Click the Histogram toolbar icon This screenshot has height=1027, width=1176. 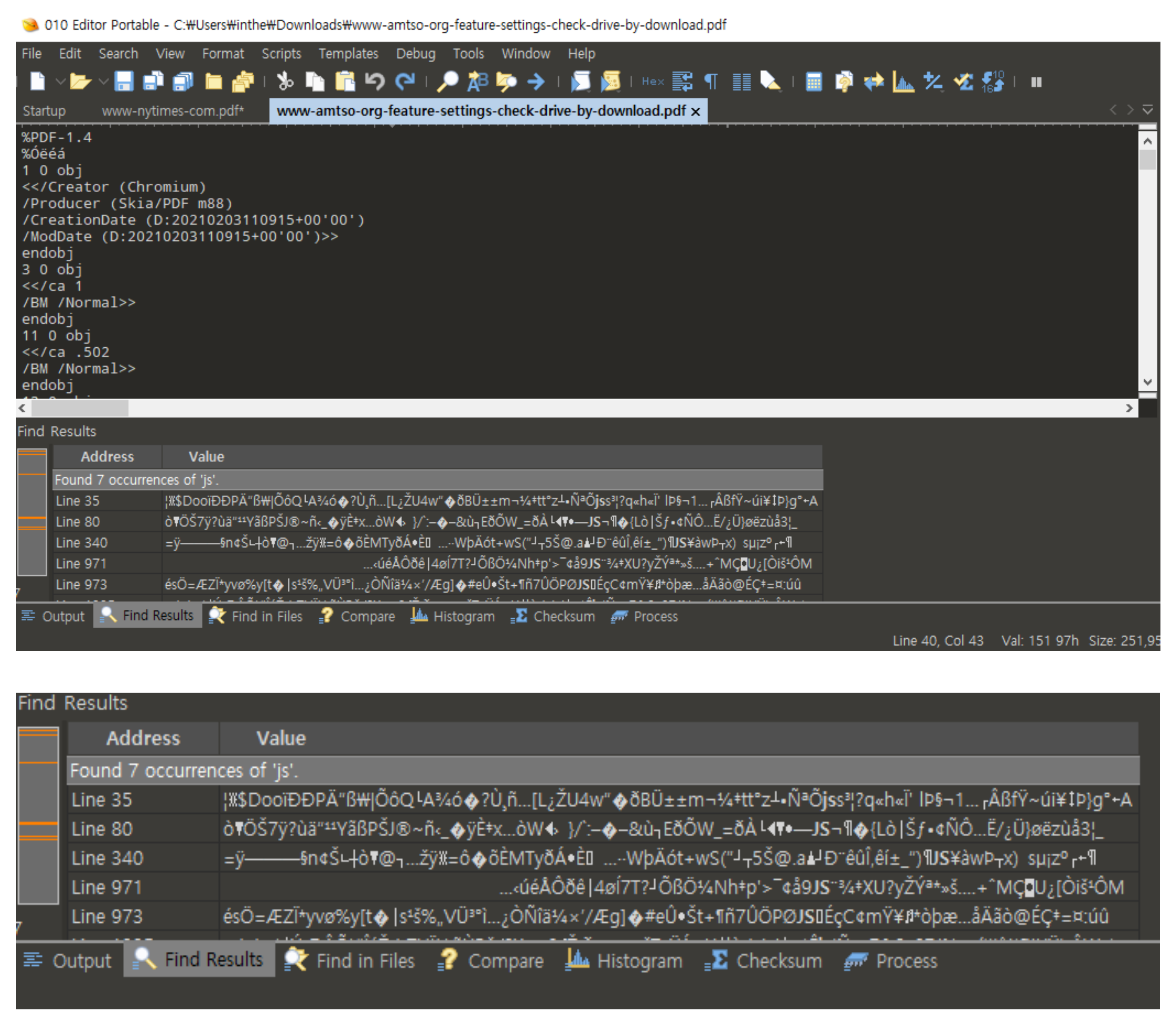click(903, 82)
